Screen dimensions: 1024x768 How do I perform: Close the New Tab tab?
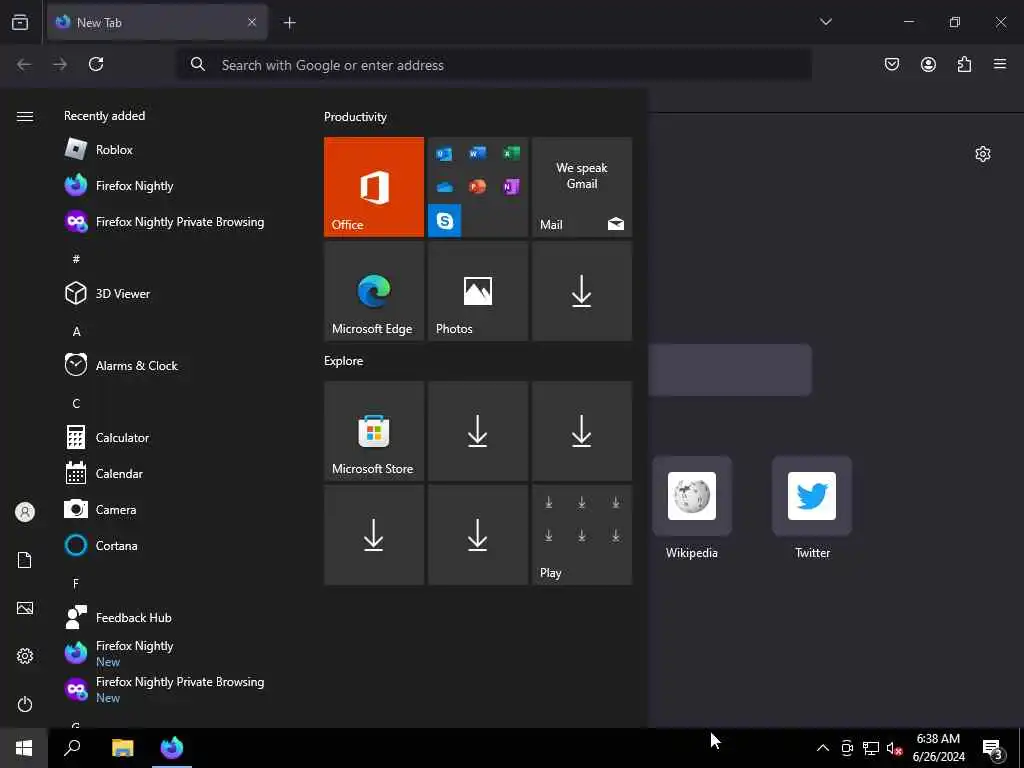point(251,23)
